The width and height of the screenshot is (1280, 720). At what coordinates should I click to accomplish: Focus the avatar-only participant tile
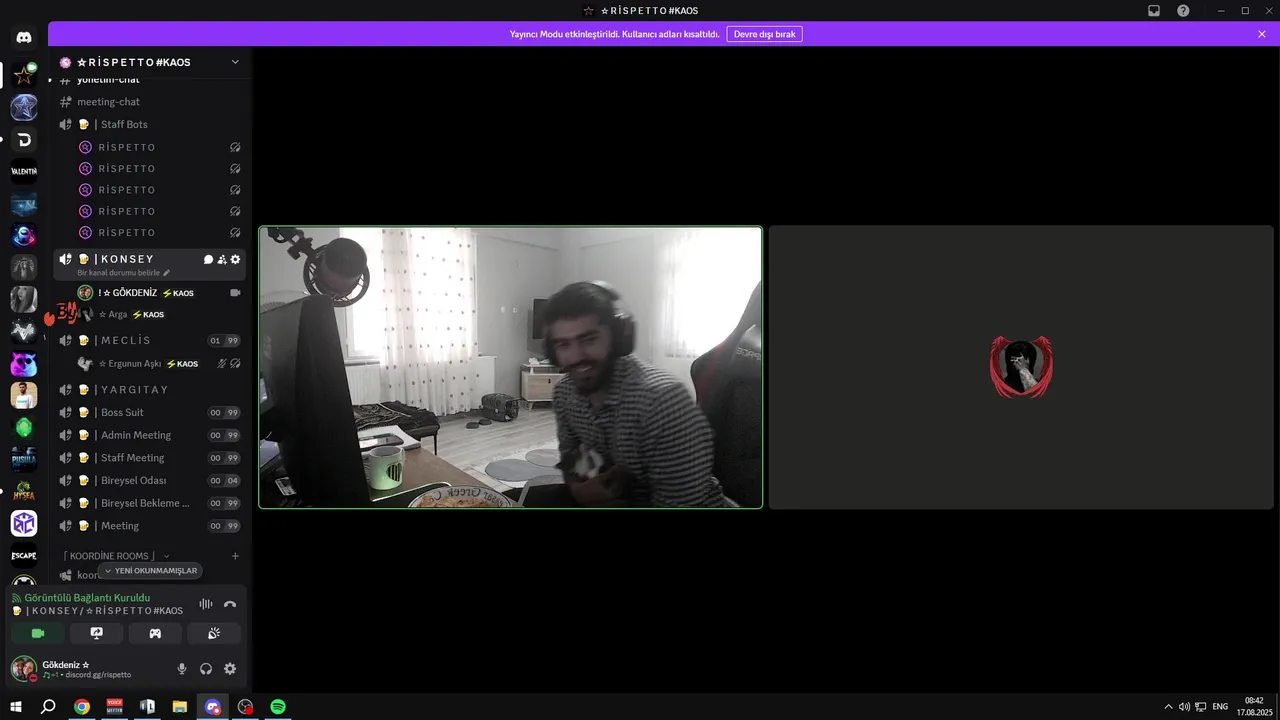coord(1021,368)
